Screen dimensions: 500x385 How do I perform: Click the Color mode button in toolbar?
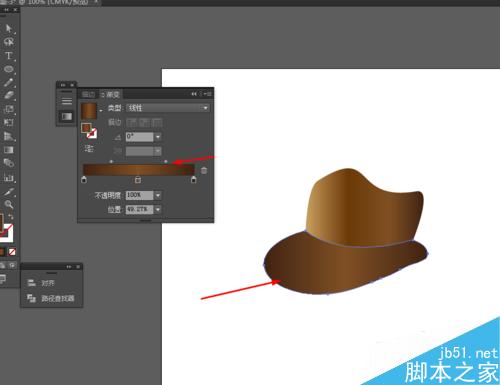point(2,252)
